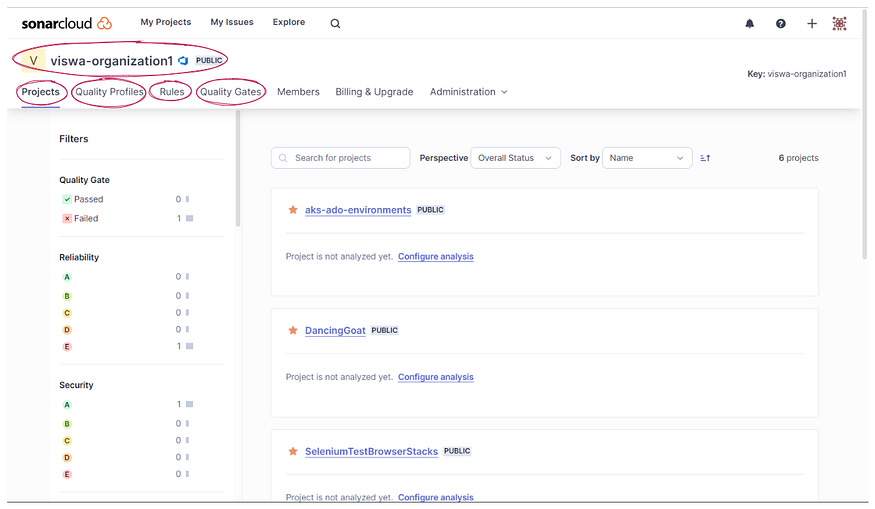Open My Projects in top navigation

(166, 22)
